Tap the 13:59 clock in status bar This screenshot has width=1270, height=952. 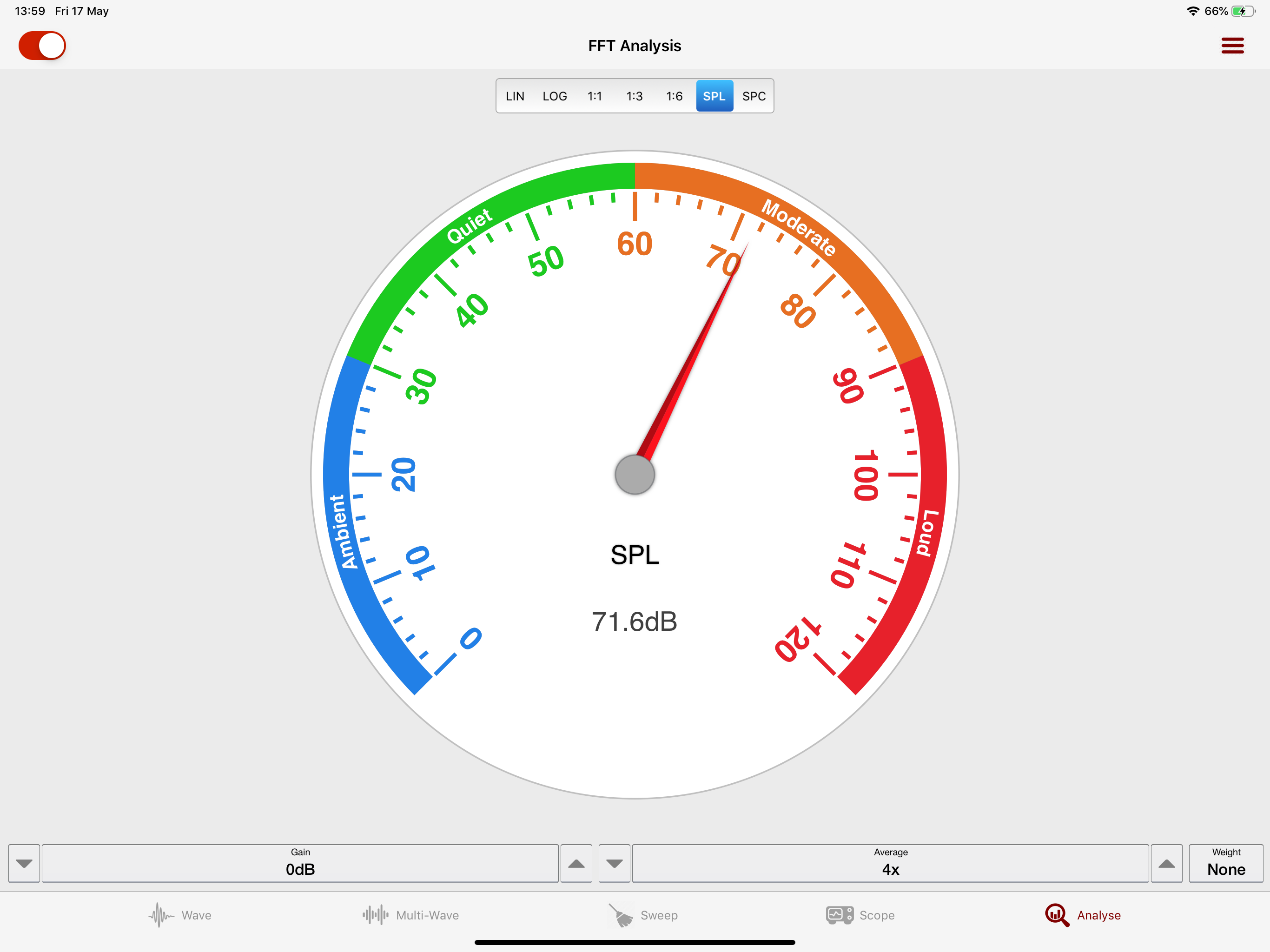click(30, 11)
